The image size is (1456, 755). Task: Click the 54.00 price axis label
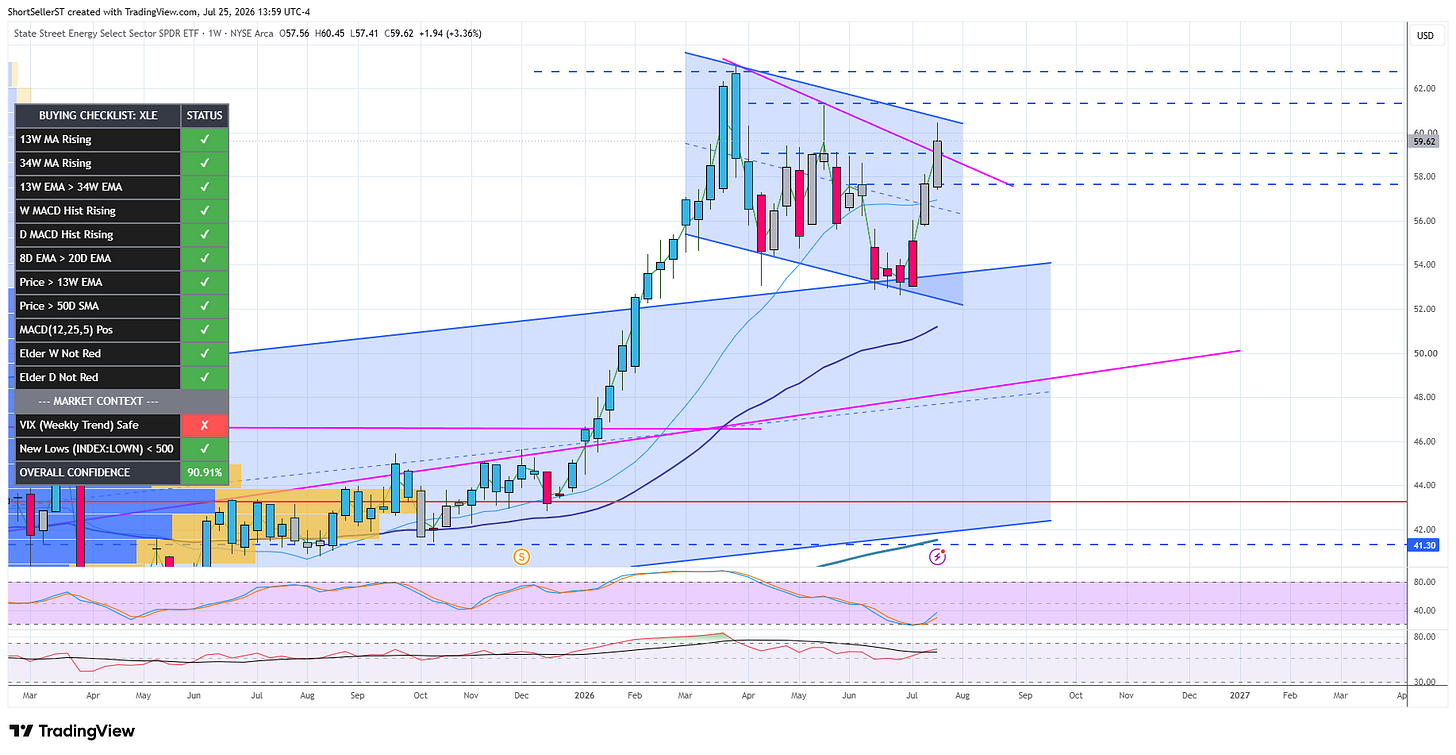point(1423,265)
